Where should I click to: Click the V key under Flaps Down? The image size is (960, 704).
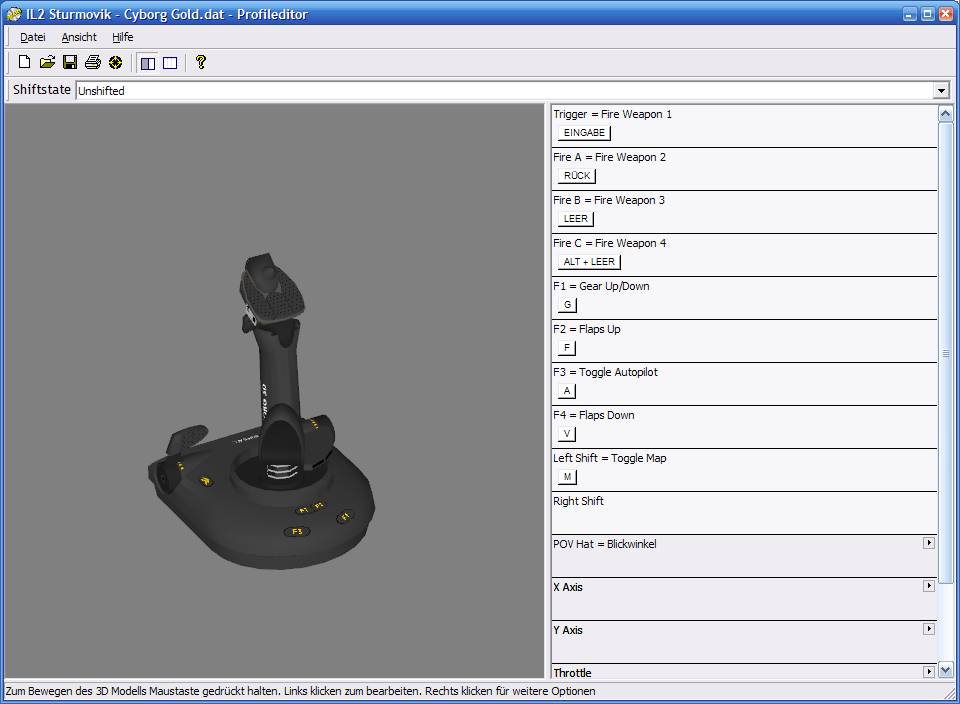tap(566, 433)
